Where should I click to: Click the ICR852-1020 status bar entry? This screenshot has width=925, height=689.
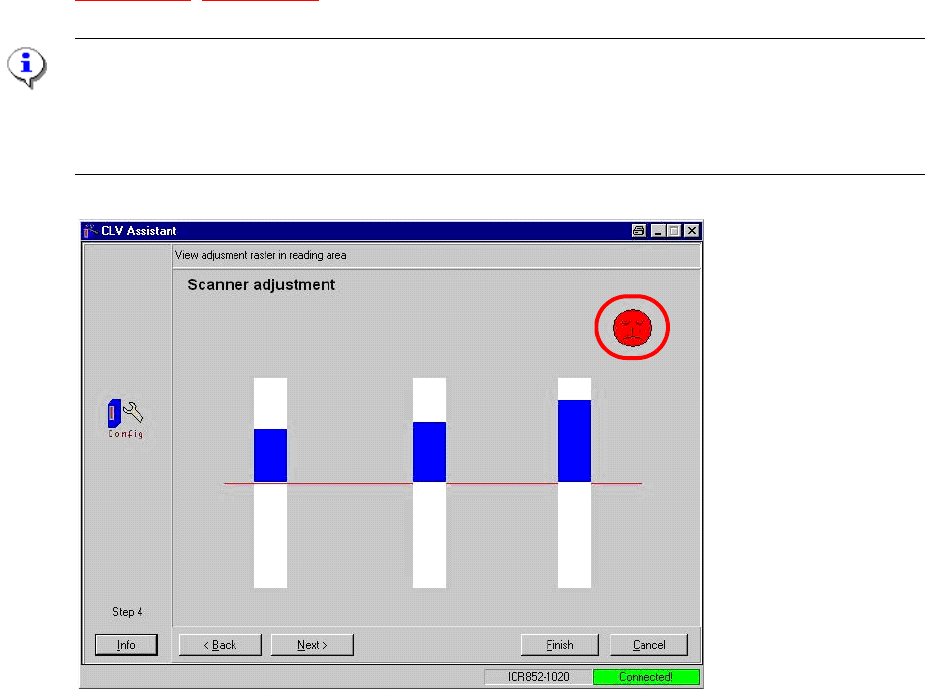click(x=539, y=677)
